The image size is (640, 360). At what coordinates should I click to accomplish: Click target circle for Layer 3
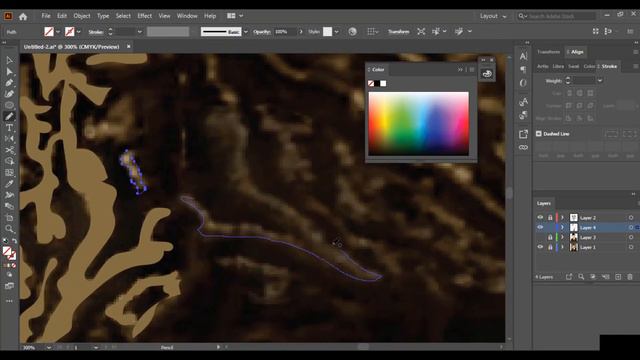pos(631,237)
